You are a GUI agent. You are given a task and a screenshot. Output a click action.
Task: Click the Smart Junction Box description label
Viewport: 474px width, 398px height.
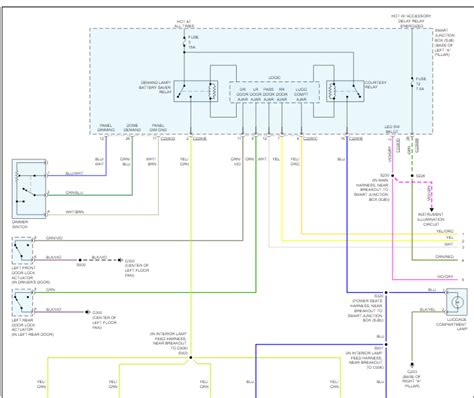click(x=445, y=42)
